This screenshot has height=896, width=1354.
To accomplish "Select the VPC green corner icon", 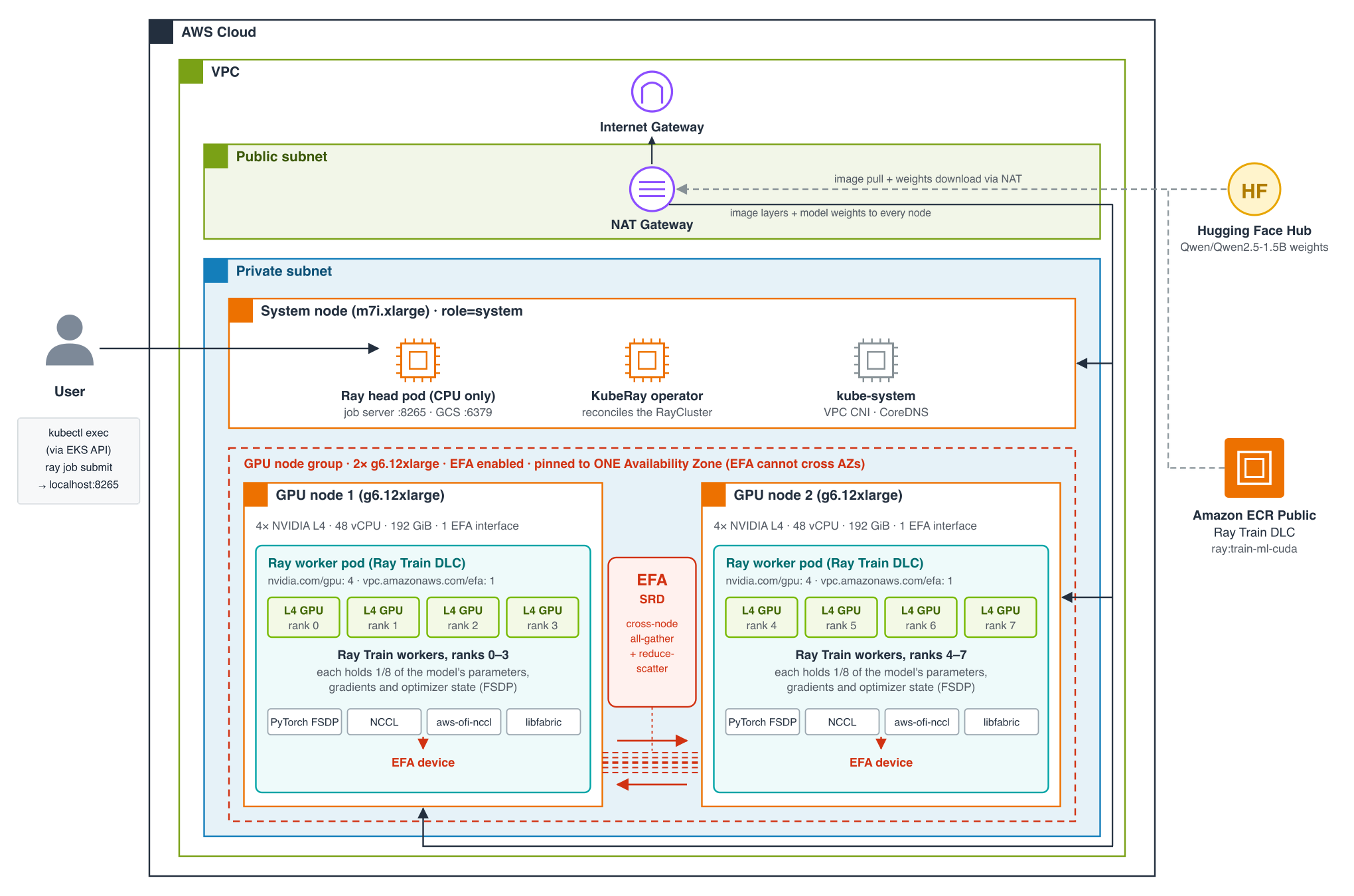I will 191,72.
